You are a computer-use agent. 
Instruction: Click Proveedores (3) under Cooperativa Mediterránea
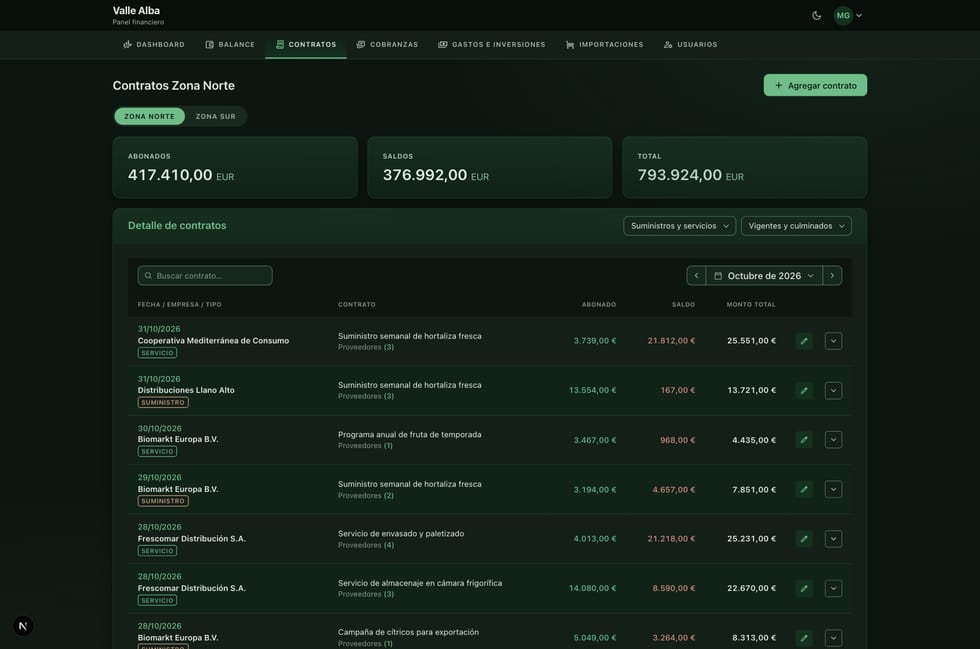click(366, 347)
